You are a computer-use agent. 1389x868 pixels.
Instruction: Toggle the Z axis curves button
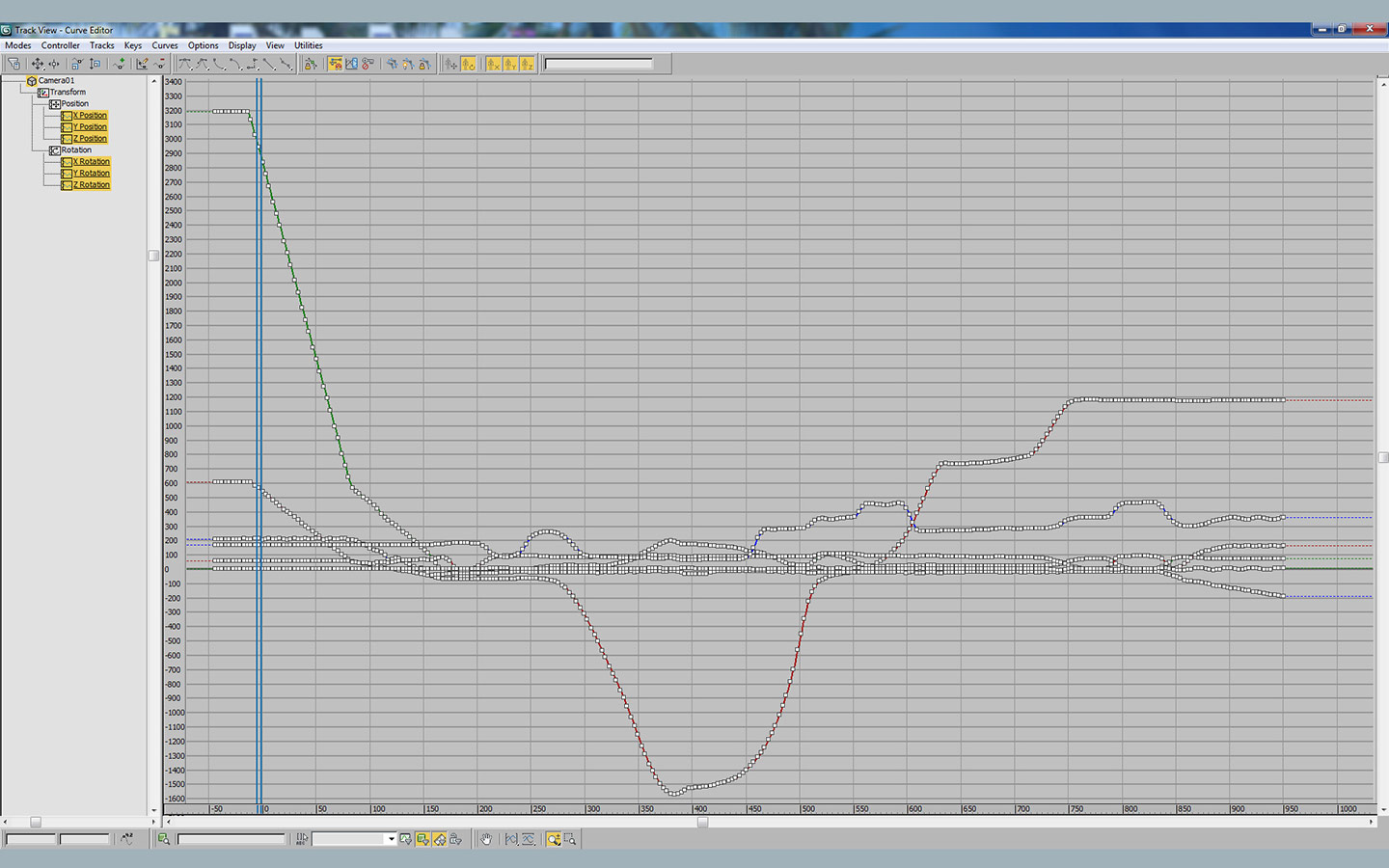(x=527, y=64)
